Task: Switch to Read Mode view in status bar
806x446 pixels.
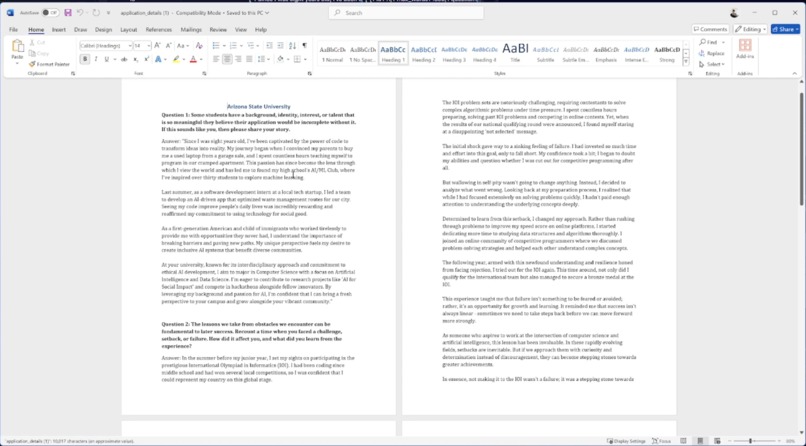Action: pyautogui.click(x=683, y=441)
